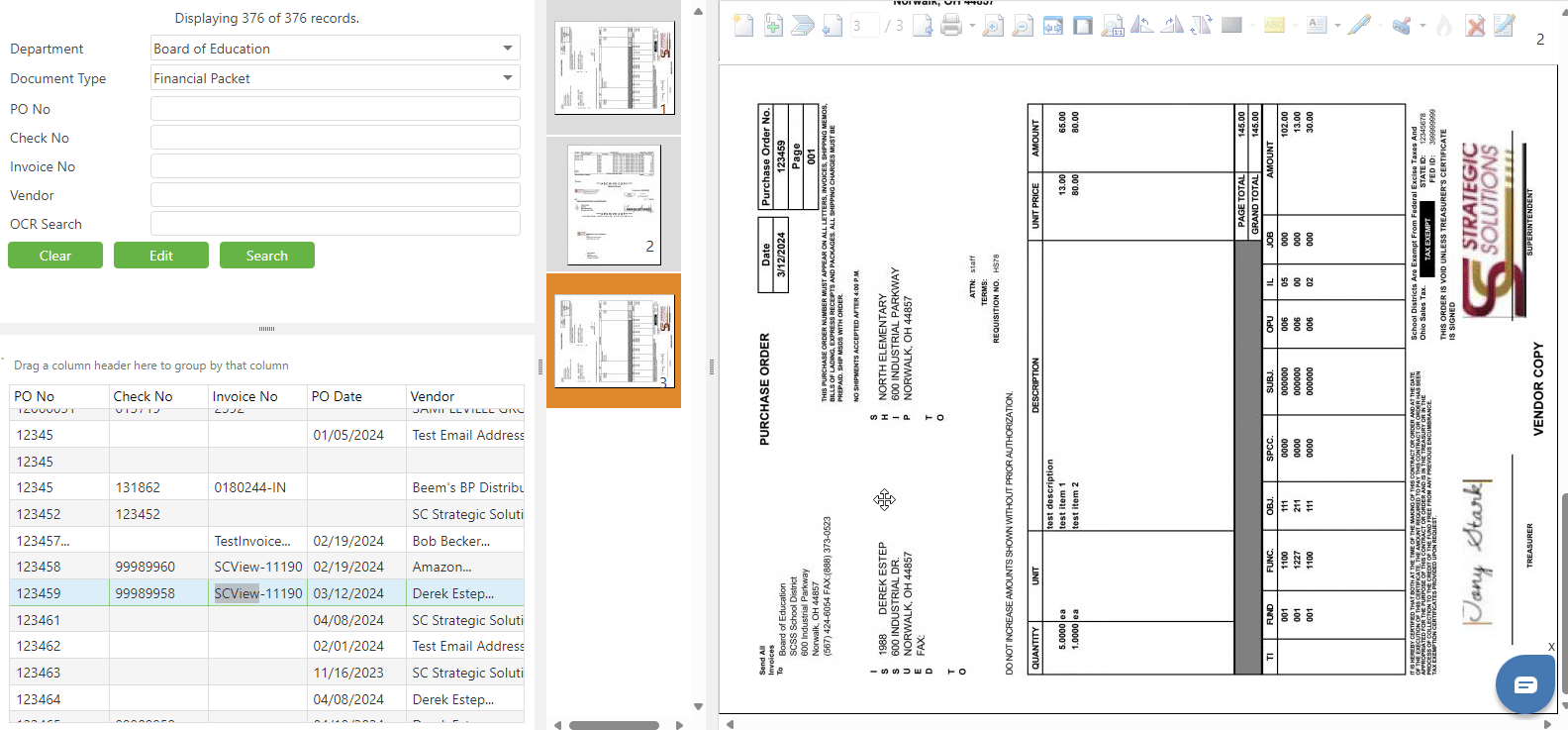Select the rubber stamp tool

(x=1402, y=26)
